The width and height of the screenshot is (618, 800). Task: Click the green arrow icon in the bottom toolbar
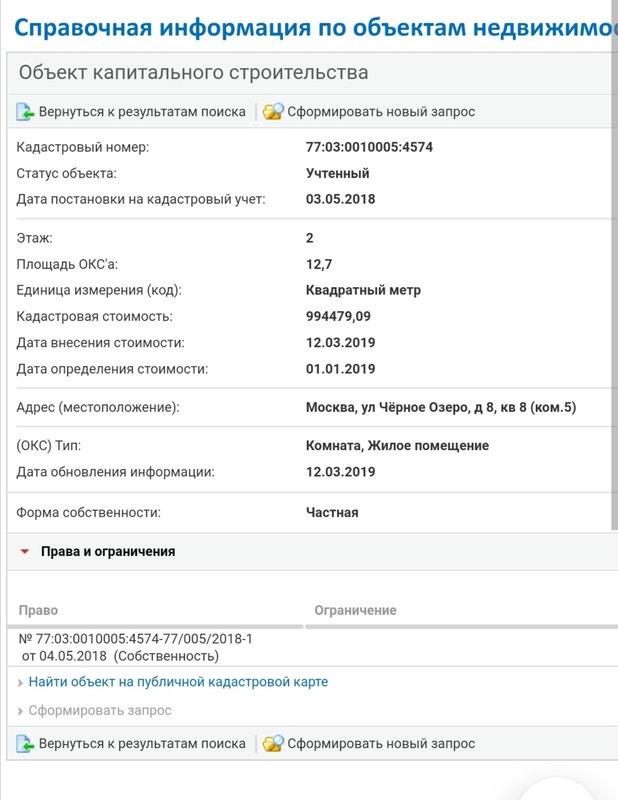pos(24,744)
